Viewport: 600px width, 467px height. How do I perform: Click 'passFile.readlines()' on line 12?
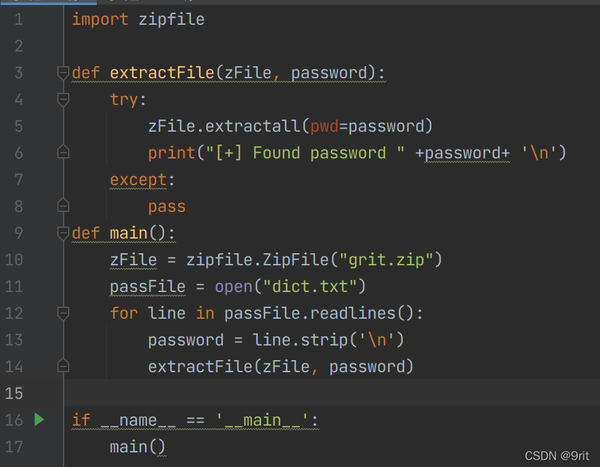(x=319, y=314)
